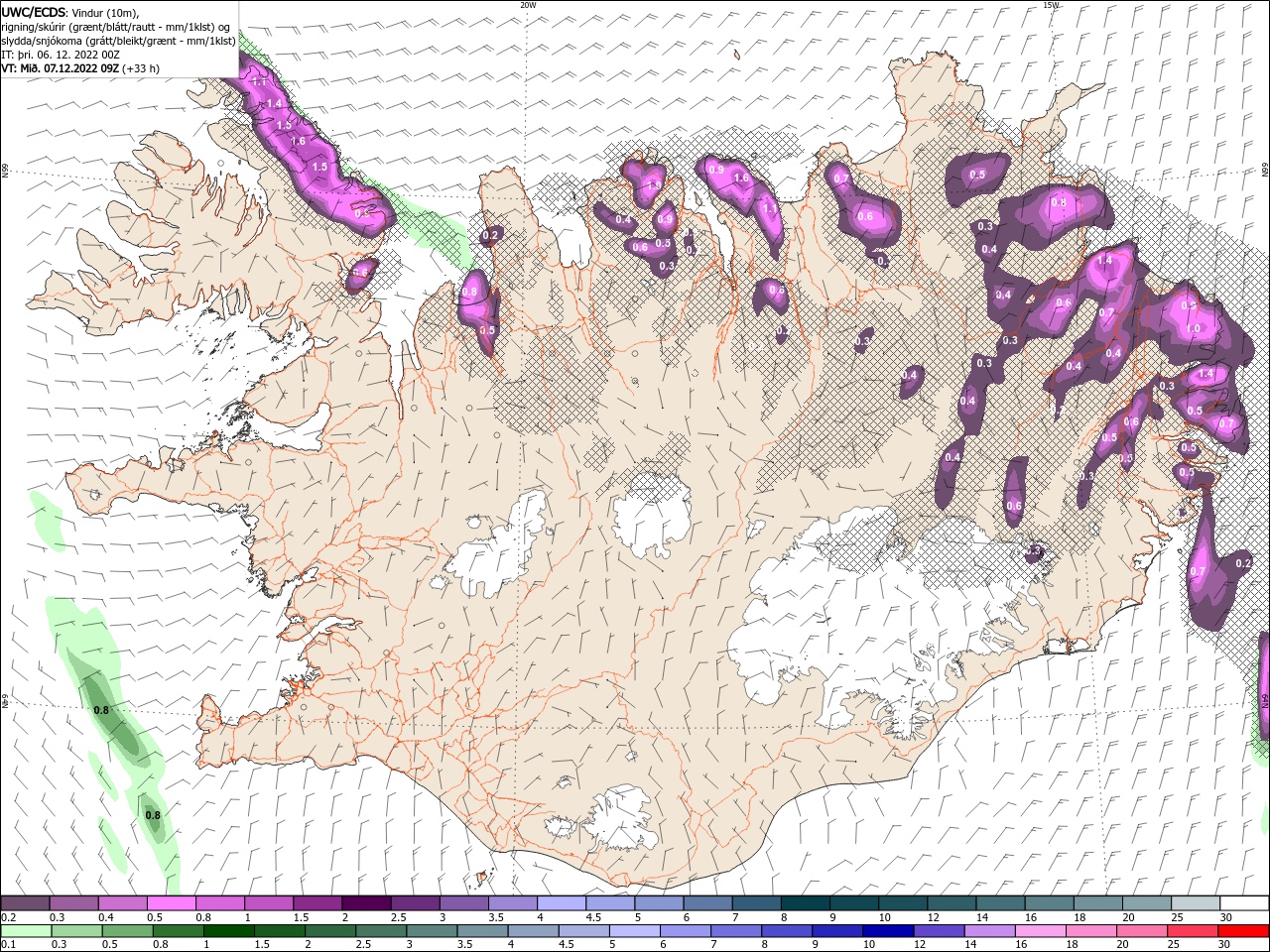Click the UWC/ECDS title text
The width and height of the screenshot is (1270, 952).
(35, 12)
